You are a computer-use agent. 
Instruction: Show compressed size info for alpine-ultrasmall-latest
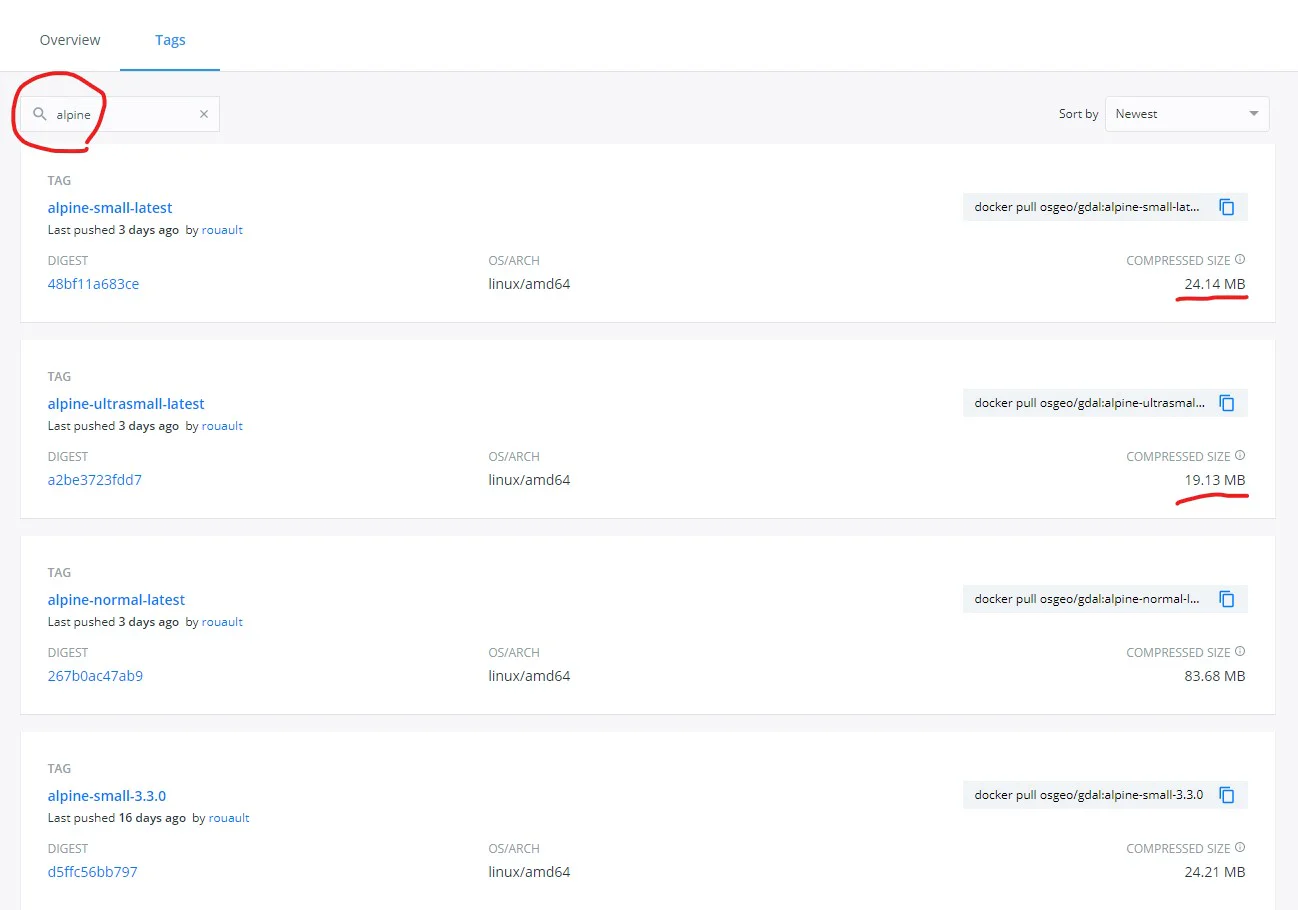pos(1240,455)
